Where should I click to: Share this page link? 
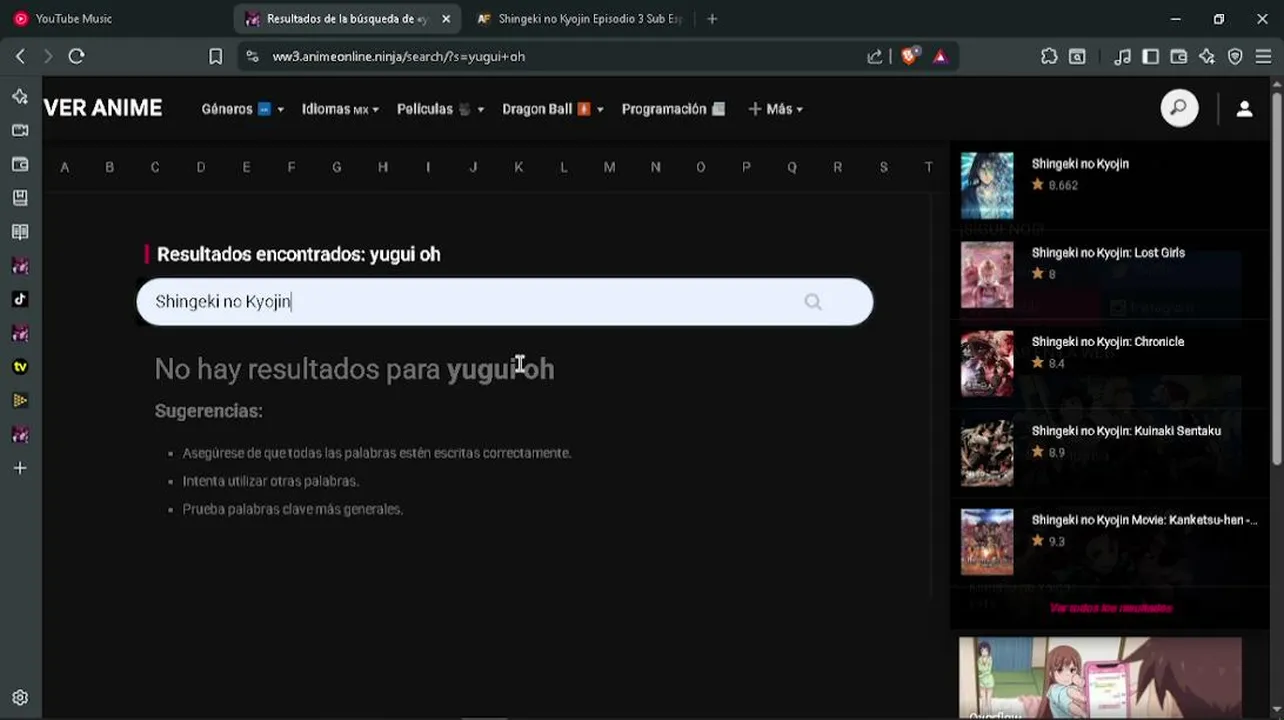tap(875, 57)
